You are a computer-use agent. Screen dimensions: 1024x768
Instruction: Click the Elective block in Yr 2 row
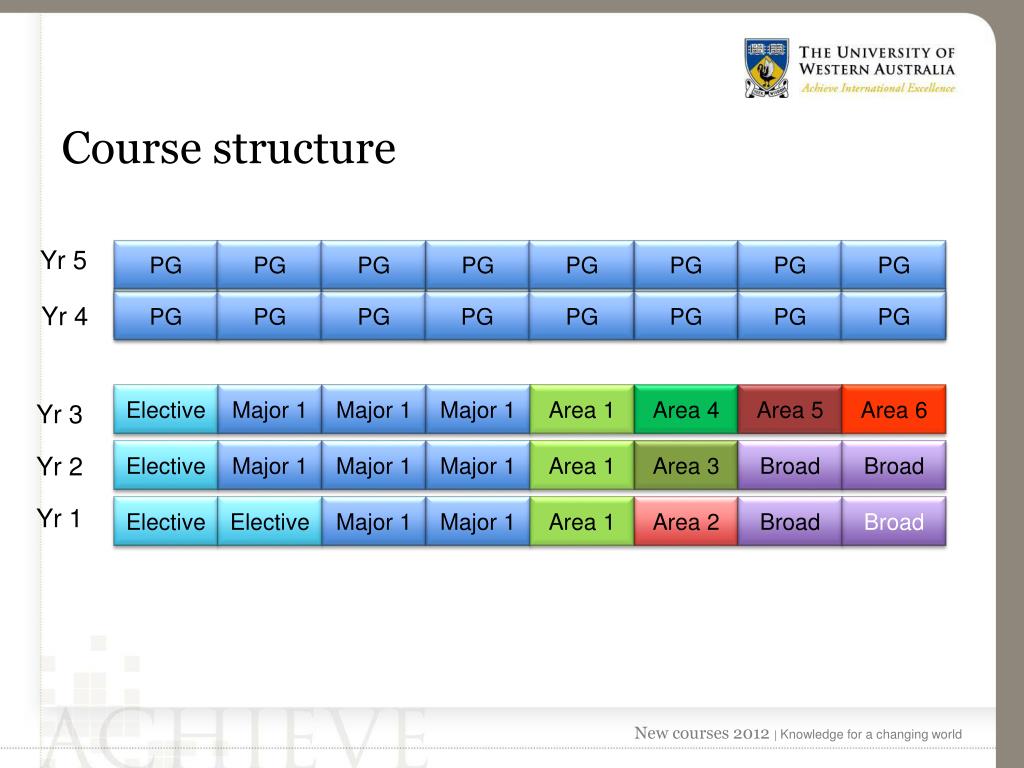click(x=165, y=466)
